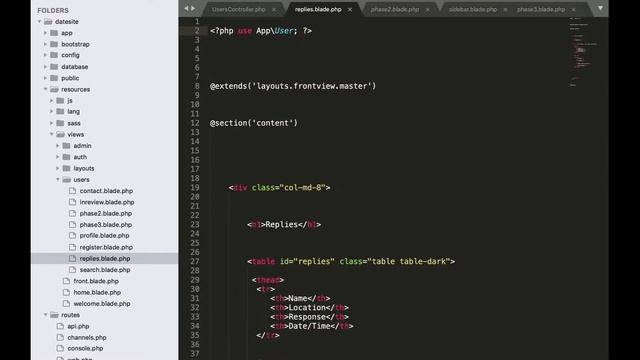Close the phase2.blade.php editor tab
Screen dimensions: 640x360
(x=427, y=9)
